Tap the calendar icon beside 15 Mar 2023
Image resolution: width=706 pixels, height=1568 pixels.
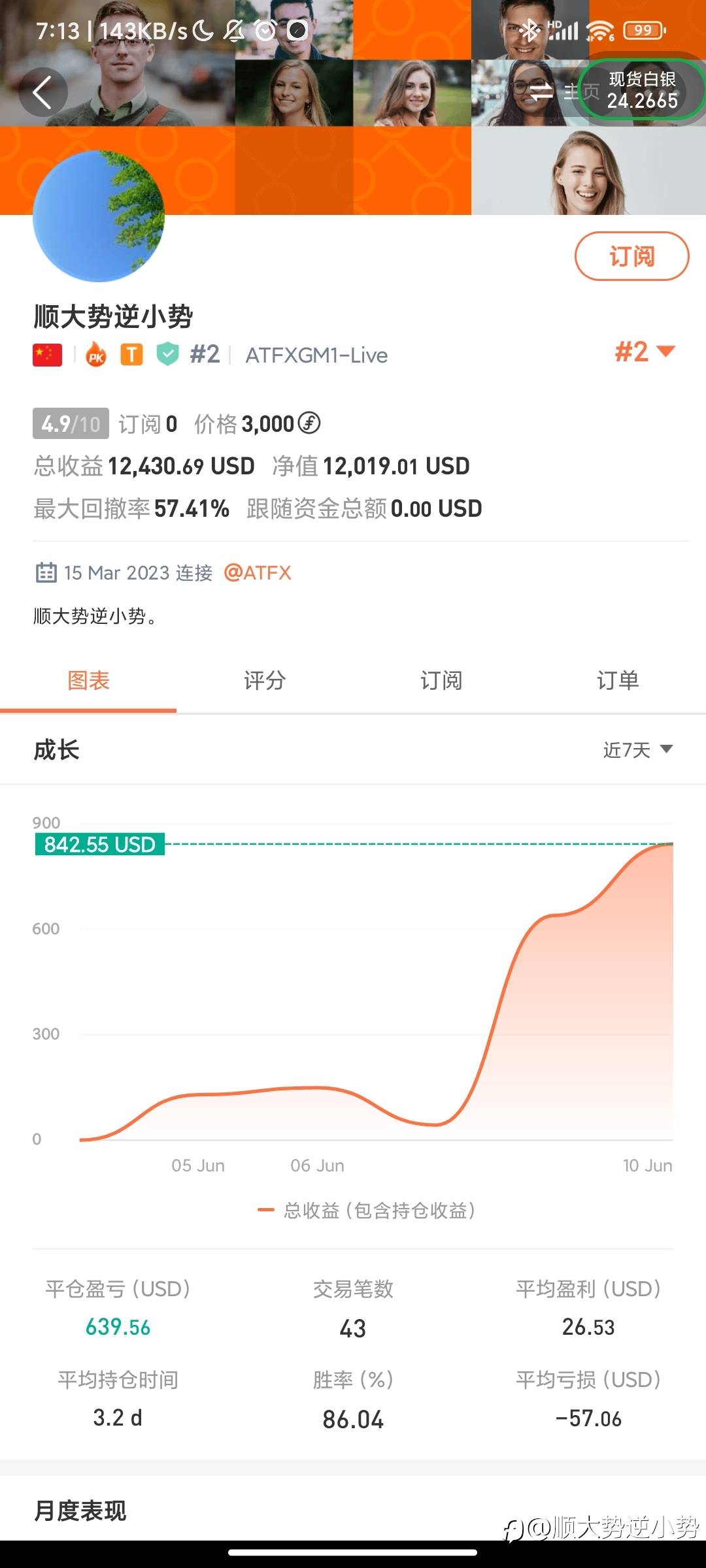[x=46, y=573]
